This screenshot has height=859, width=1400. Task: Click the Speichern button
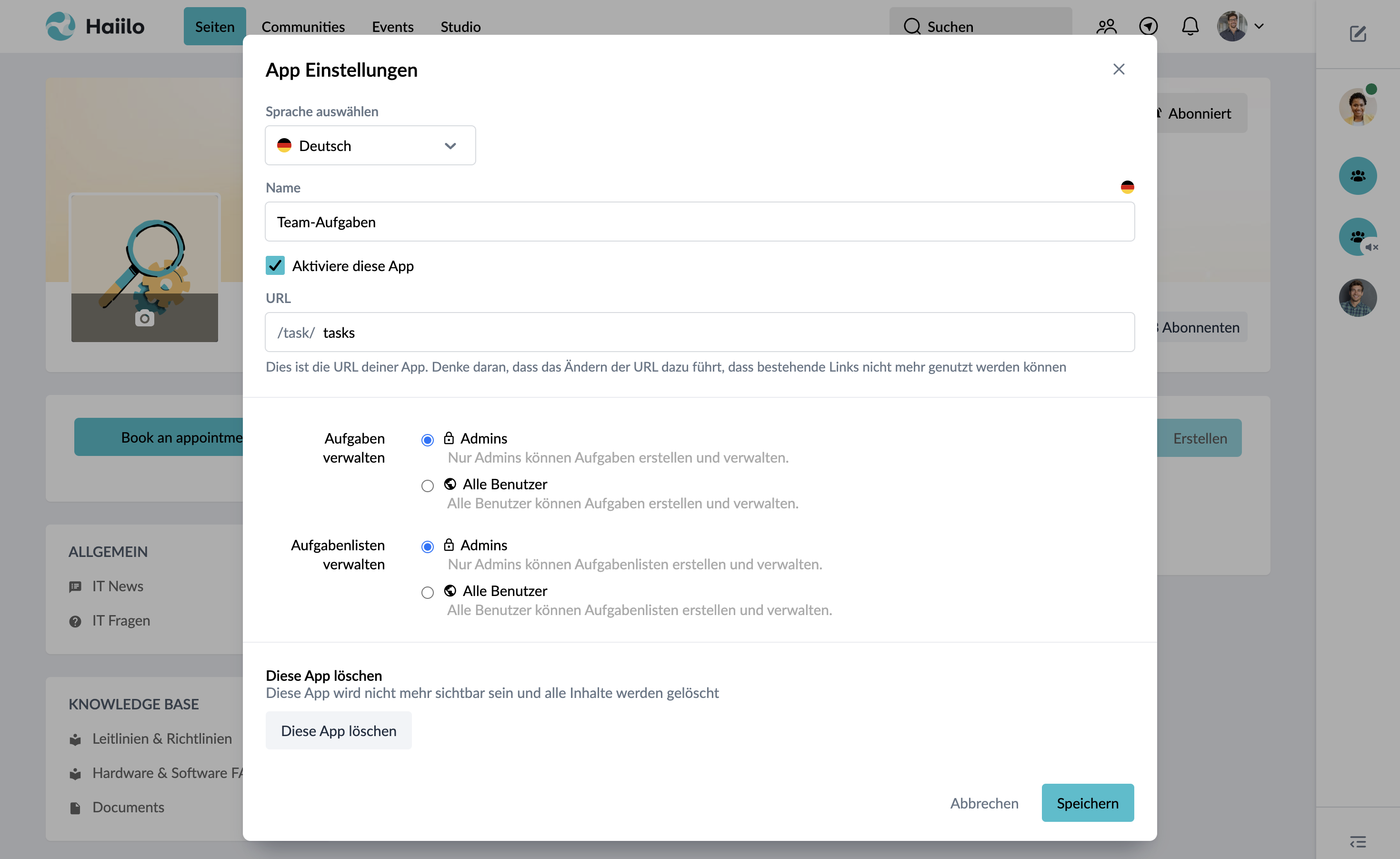[x=1088, y=803]
